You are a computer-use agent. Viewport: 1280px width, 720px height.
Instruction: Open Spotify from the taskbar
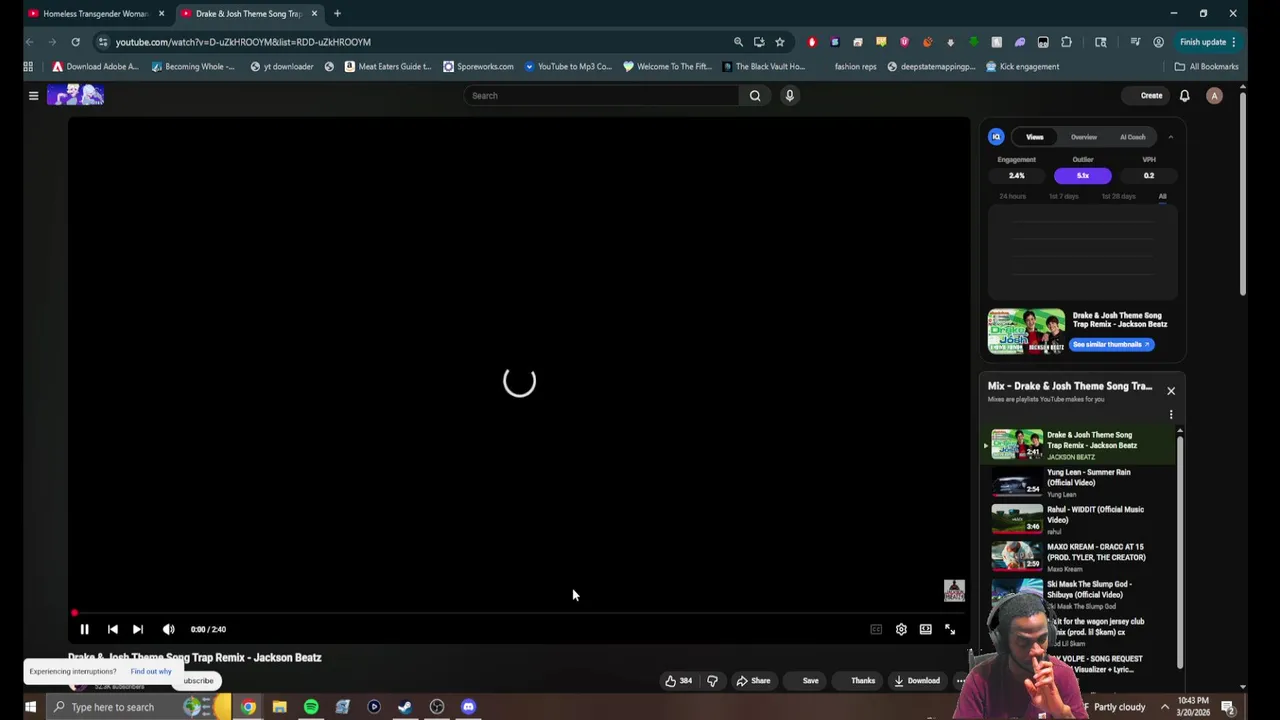pos(311,707)
